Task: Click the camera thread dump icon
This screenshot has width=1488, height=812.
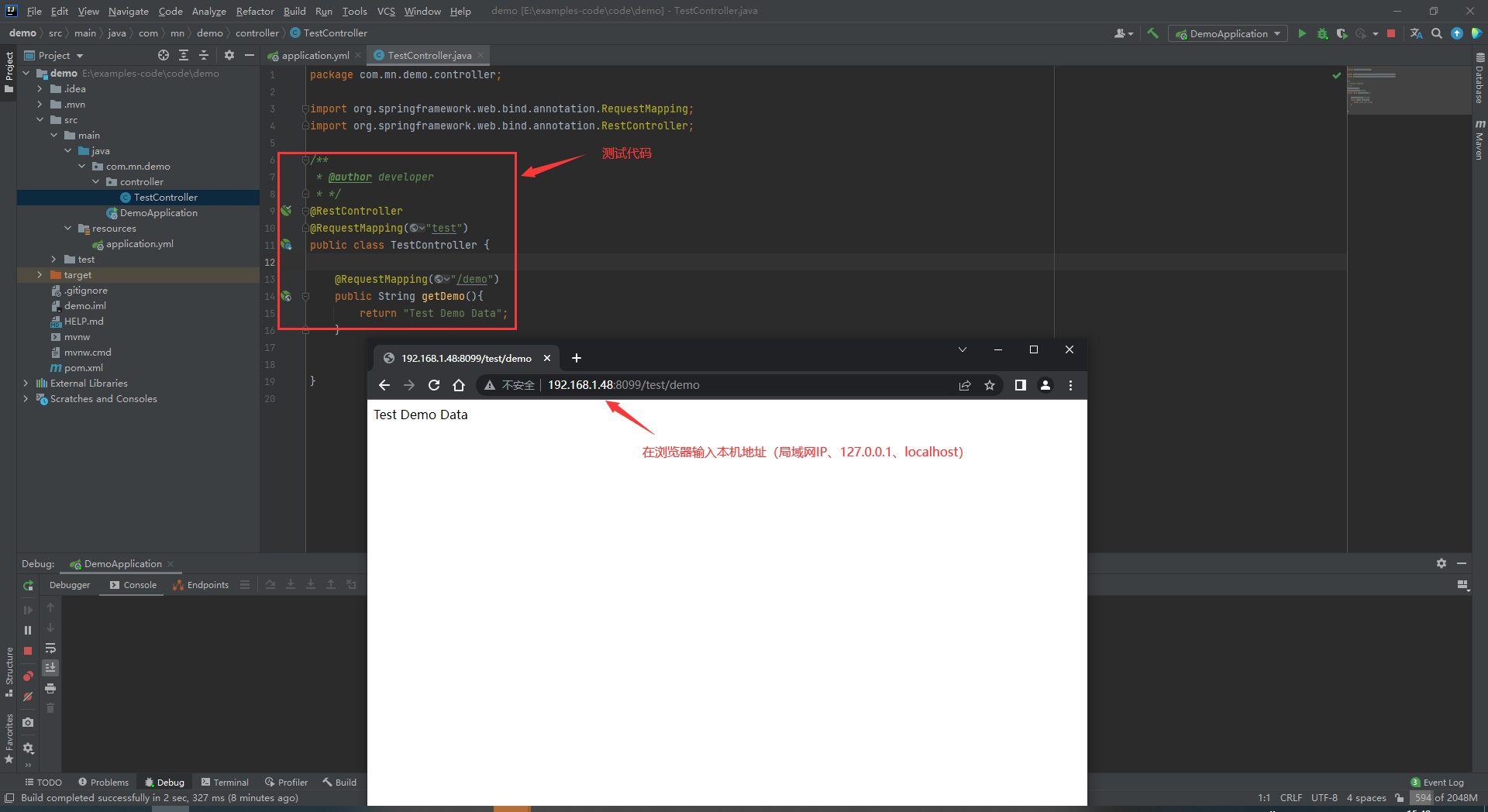Action: click(28, 722)
